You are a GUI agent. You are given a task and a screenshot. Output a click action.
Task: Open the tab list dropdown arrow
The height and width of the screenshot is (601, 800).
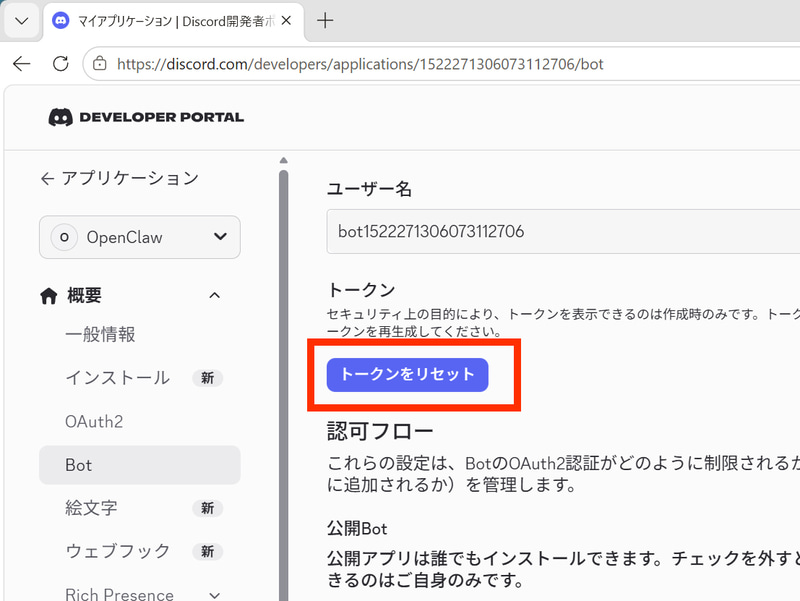[x=21, y=21]
